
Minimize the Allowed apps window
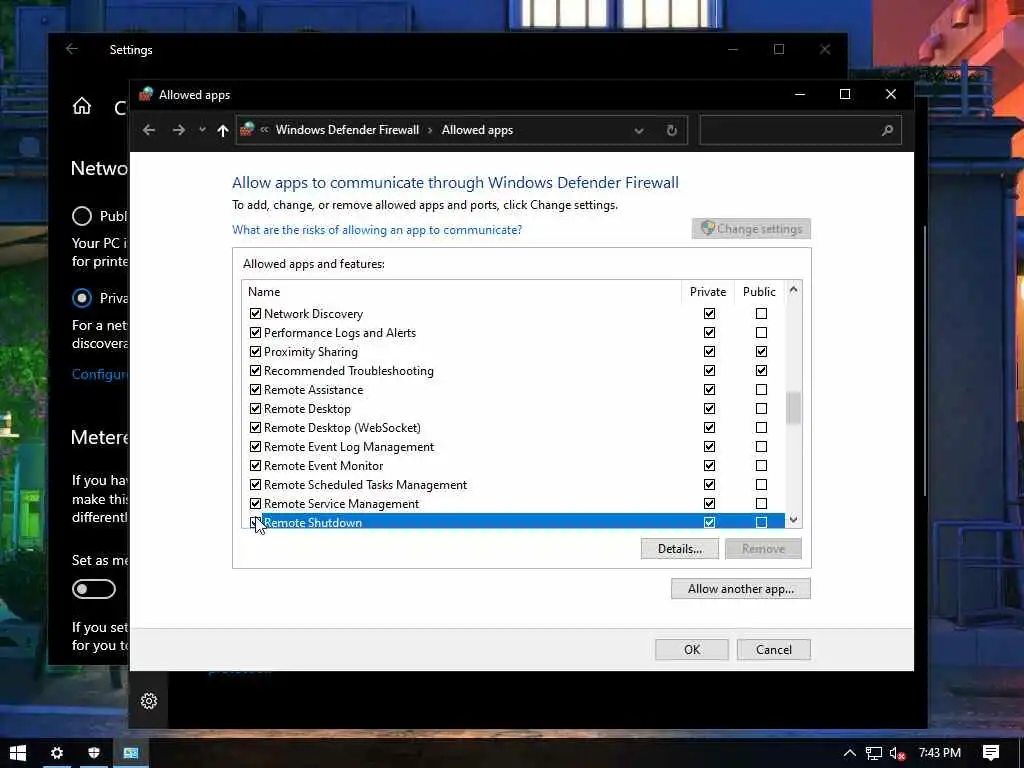tap(799, 95)
